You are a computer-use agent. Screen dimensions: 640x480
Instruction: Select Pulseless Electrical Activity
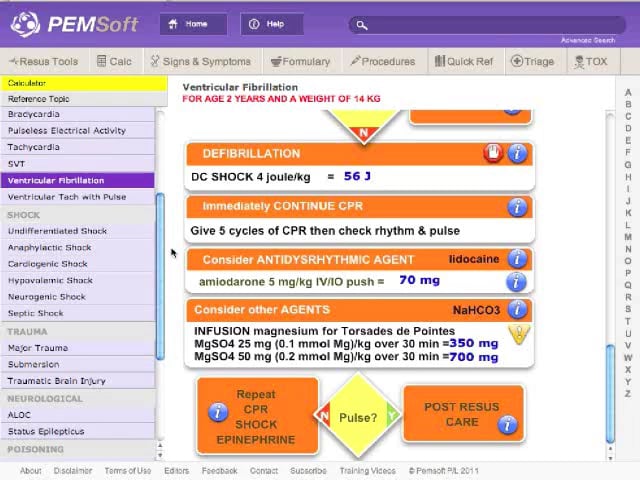(x=78, y=131)
